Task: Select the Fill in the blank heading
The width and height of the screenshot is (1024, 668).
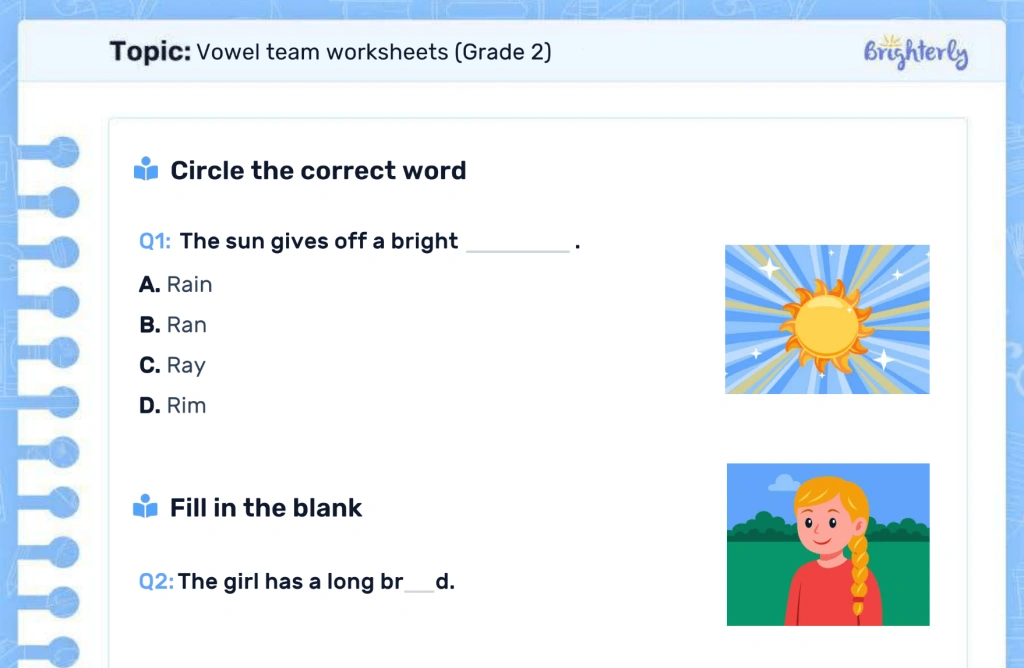Action: pyautogui.click(x=266, y=507)
